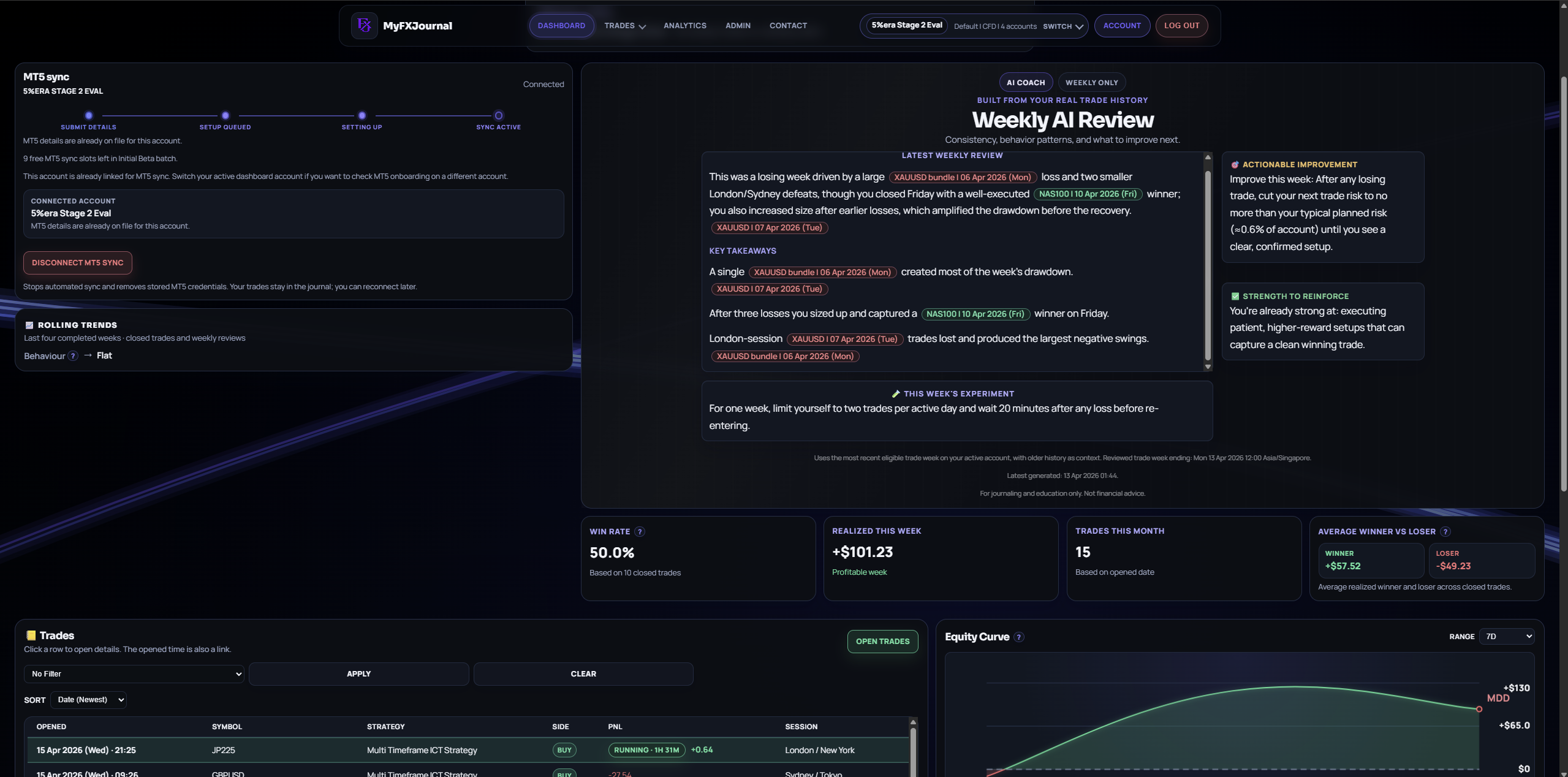The image size is (1568, 777).
Task: Click the Behaviour question mark icon
Action: 73,355
